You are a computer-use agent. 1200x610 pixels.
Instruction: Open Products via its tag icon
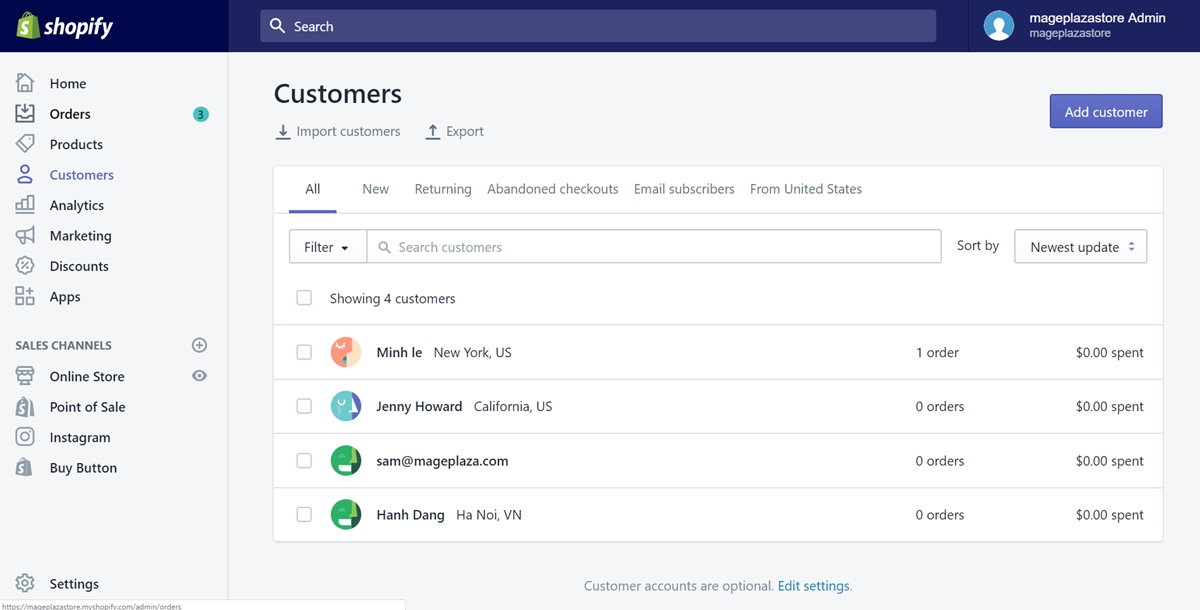25,144
